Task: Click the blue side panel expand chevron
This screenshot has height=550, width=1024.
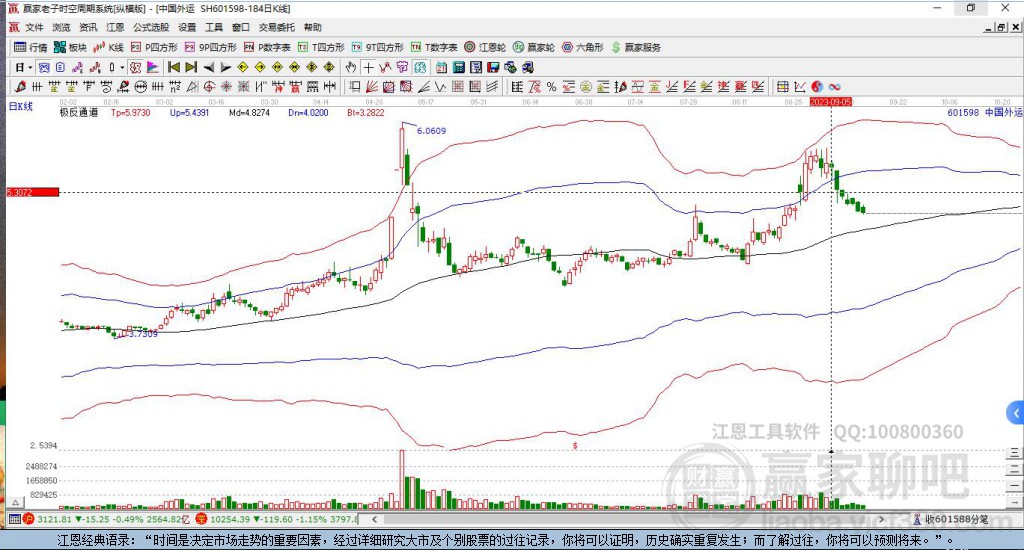Action: [x=1016, y=413]
